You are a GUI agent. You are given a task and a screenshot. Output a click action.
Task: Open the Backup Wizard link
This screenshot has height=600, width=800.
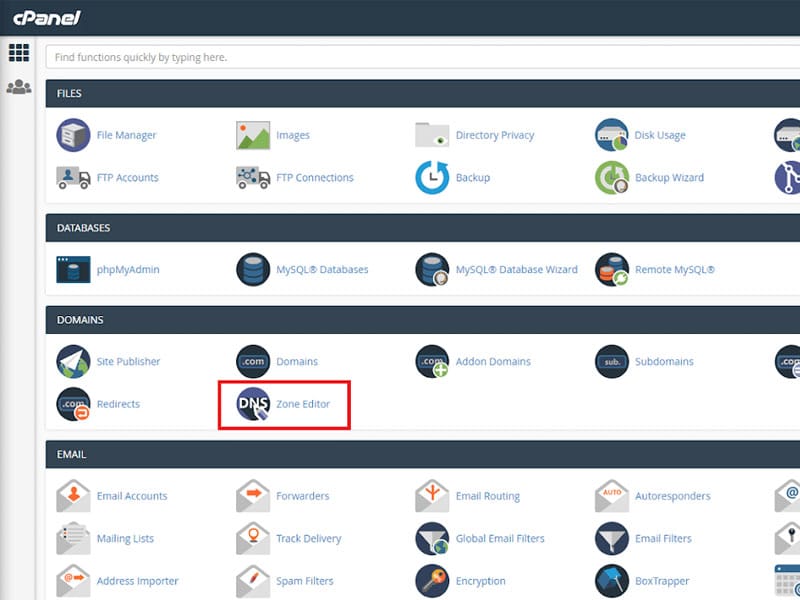[669, 178]
